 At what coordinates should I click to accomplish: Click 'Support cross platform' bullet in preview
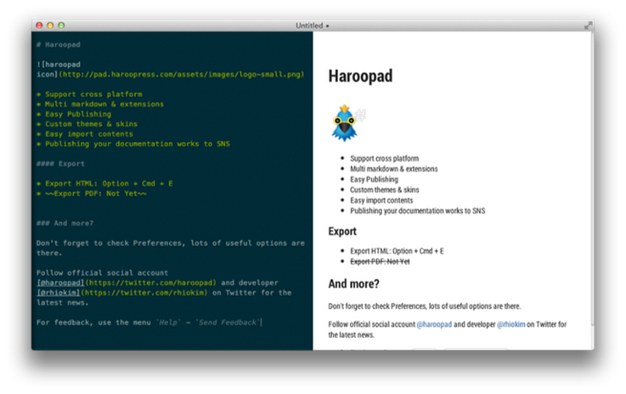(x=384, y=158)
